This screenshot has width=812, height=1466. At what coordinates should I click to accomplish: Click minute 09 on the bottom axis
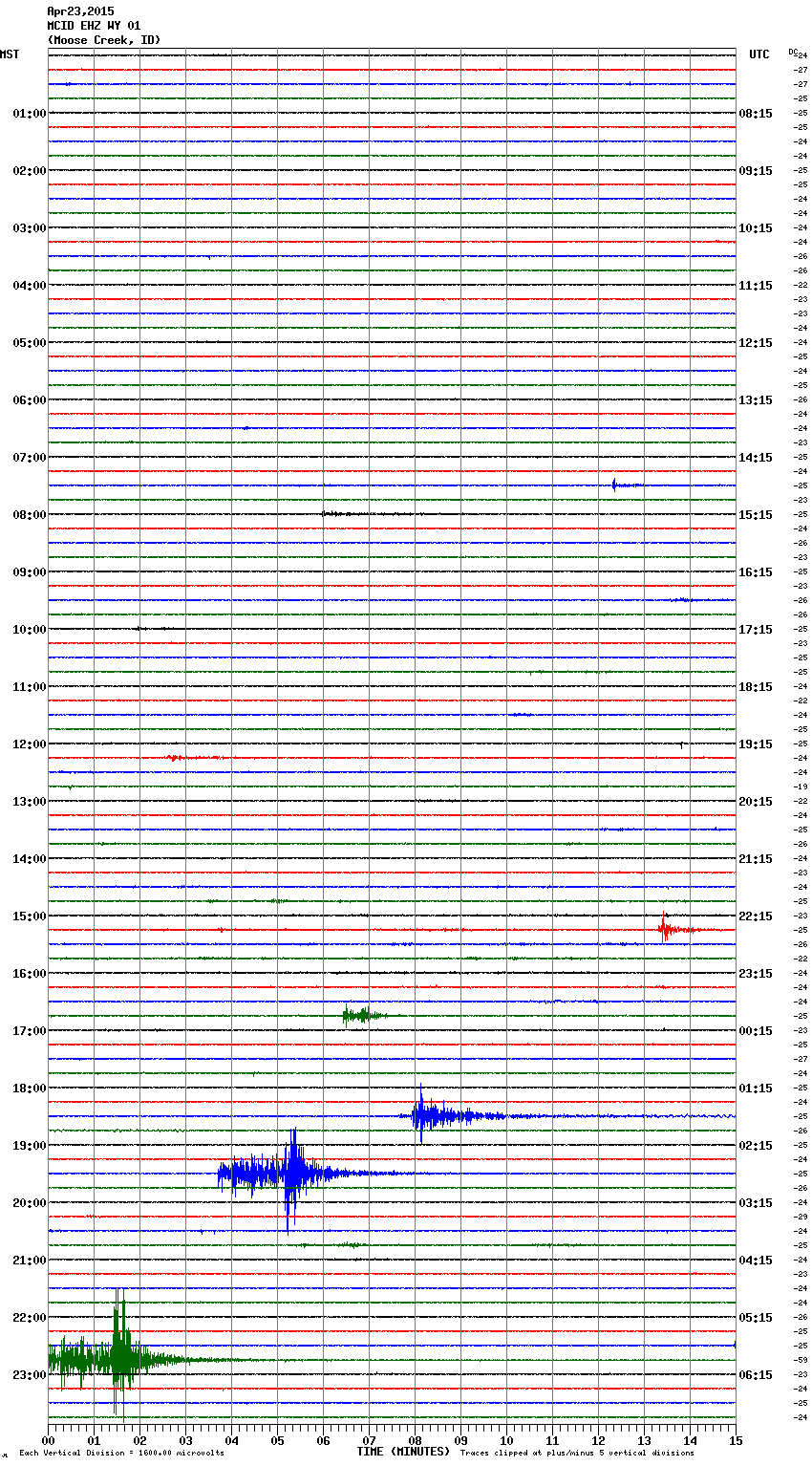[460, 1440]
